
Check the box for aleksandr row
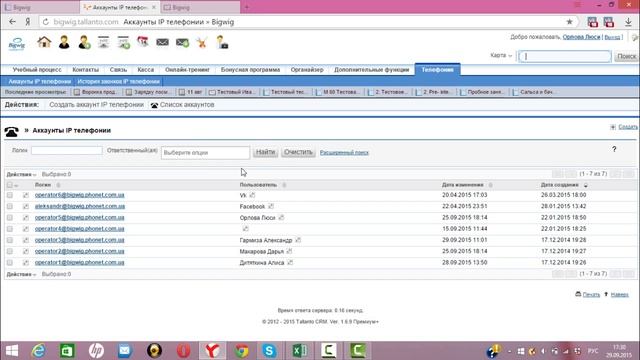coord(9,207)
